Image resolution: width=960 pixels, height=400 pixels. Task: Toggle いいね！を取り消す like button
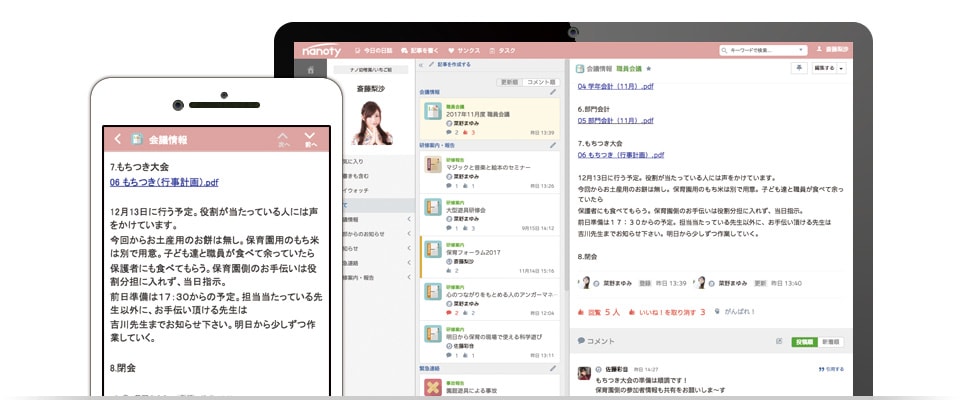click(x=667, y=312)
